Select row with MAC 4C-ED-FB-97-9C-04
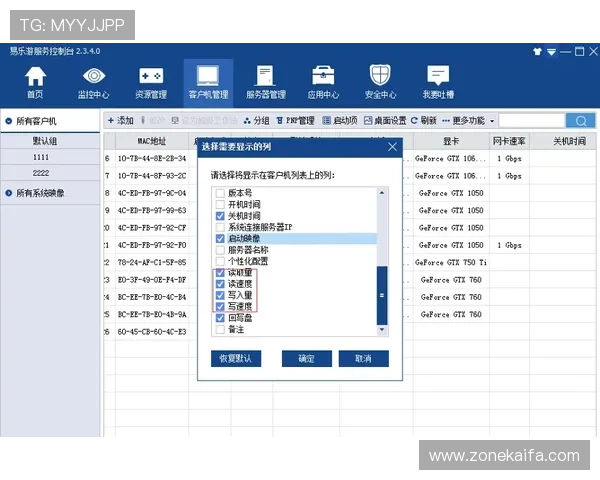The height and width of the screenshot is (480, 600). [x=152, y=193]
